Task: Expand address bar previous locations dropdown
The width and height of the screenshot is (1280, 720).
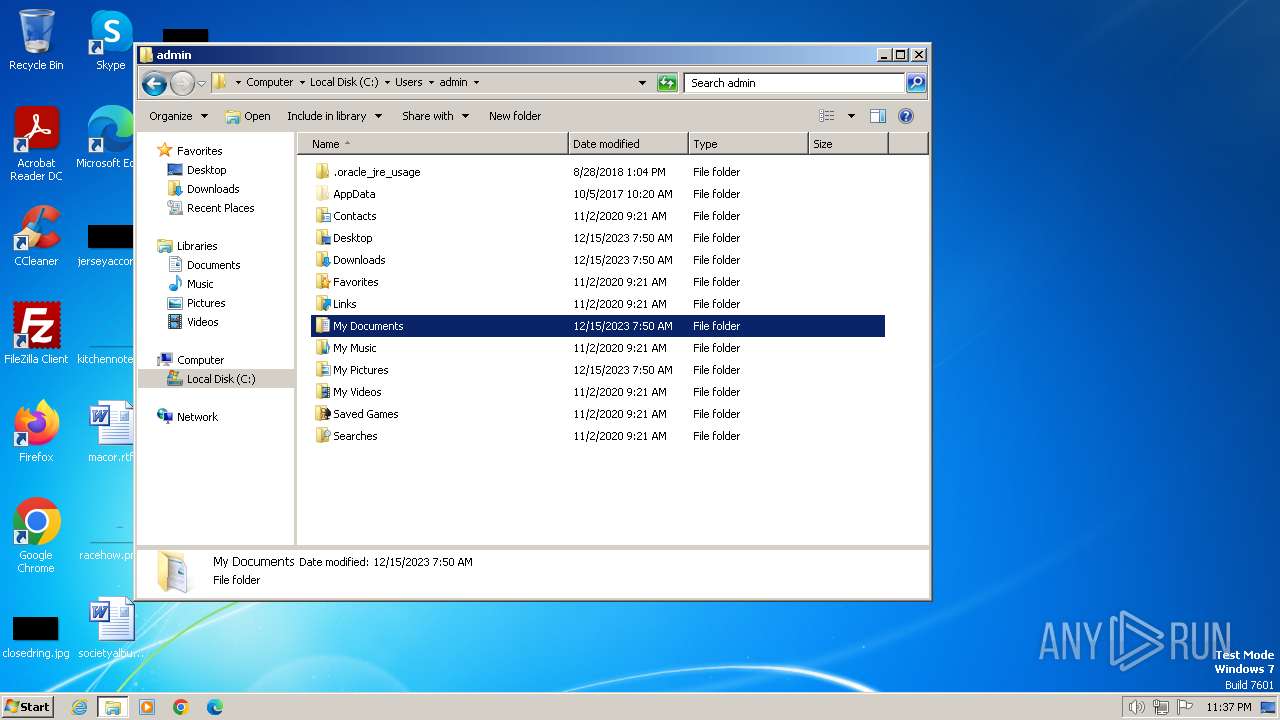Action: [642, 83]
